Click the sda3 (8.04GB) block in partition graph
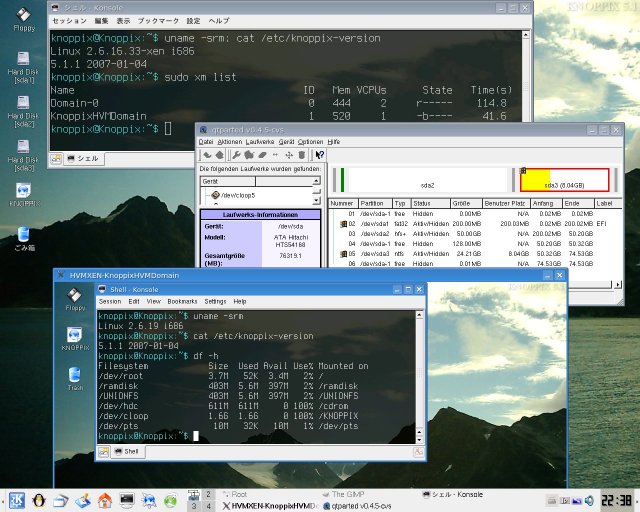 (x=565, y=180)
